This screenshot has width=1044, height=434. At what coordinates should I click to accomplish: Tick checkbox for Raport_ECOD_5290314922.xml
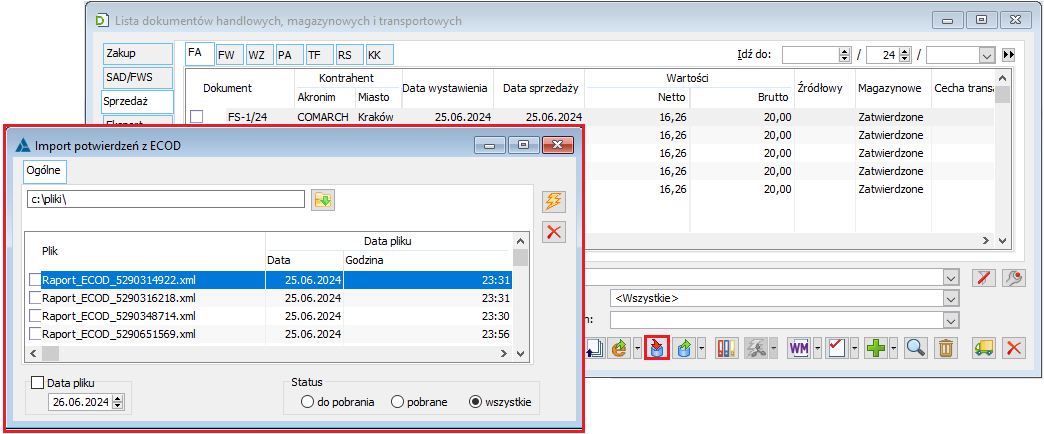[35, 280]
